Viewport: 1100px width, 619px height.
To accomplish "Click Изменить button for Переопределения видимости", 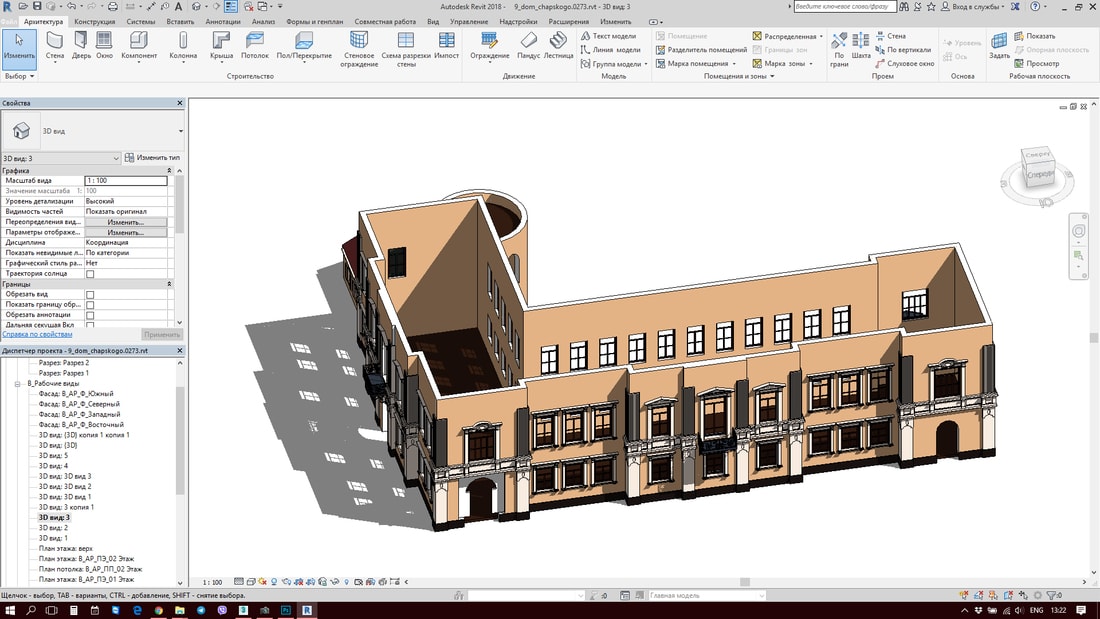I will click(x=125, y=222).
